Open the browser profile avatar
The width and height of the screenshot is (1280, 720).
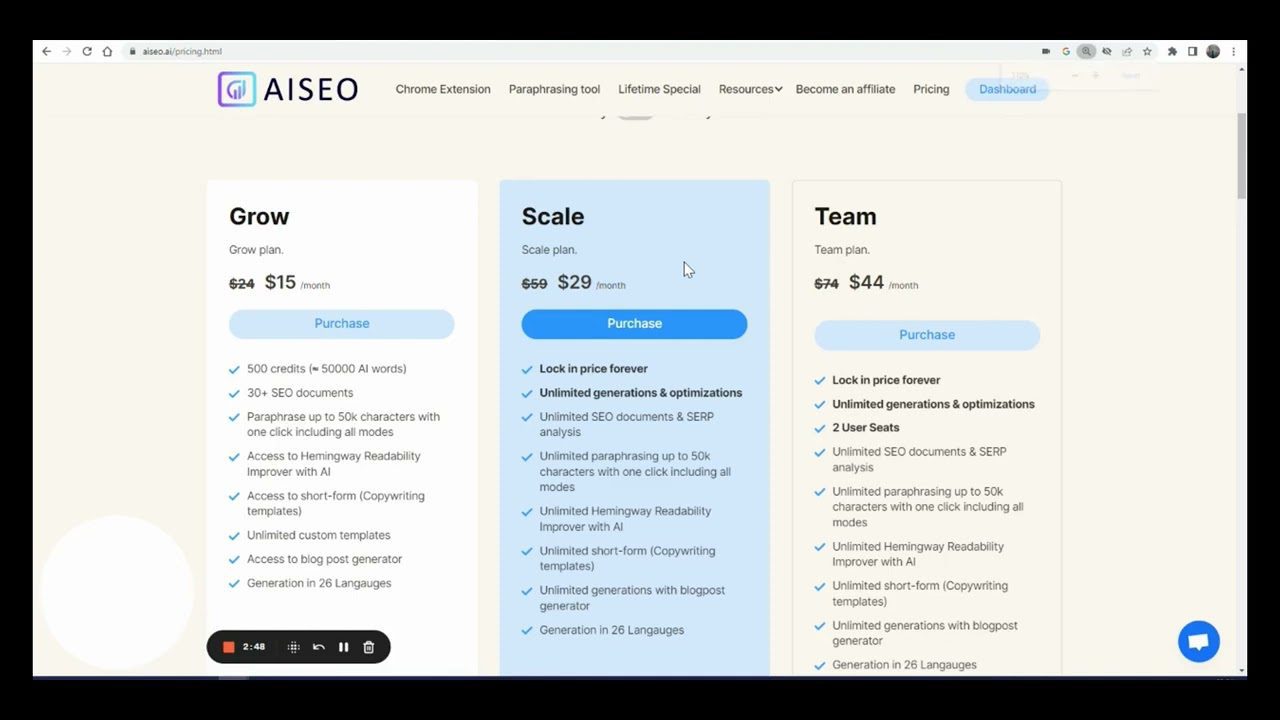[1213, 52]
